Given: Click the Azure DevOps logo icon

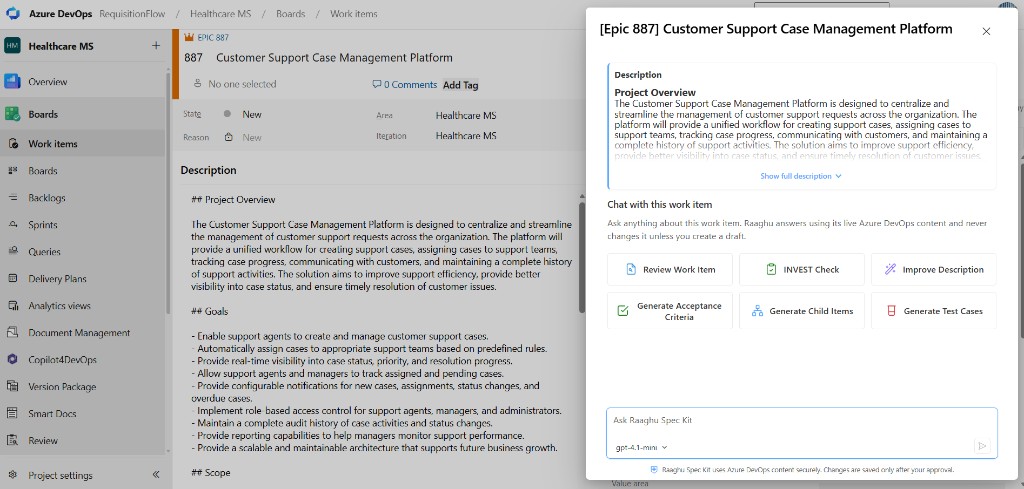Looking at the screenshot, I should tap(12, 13).
